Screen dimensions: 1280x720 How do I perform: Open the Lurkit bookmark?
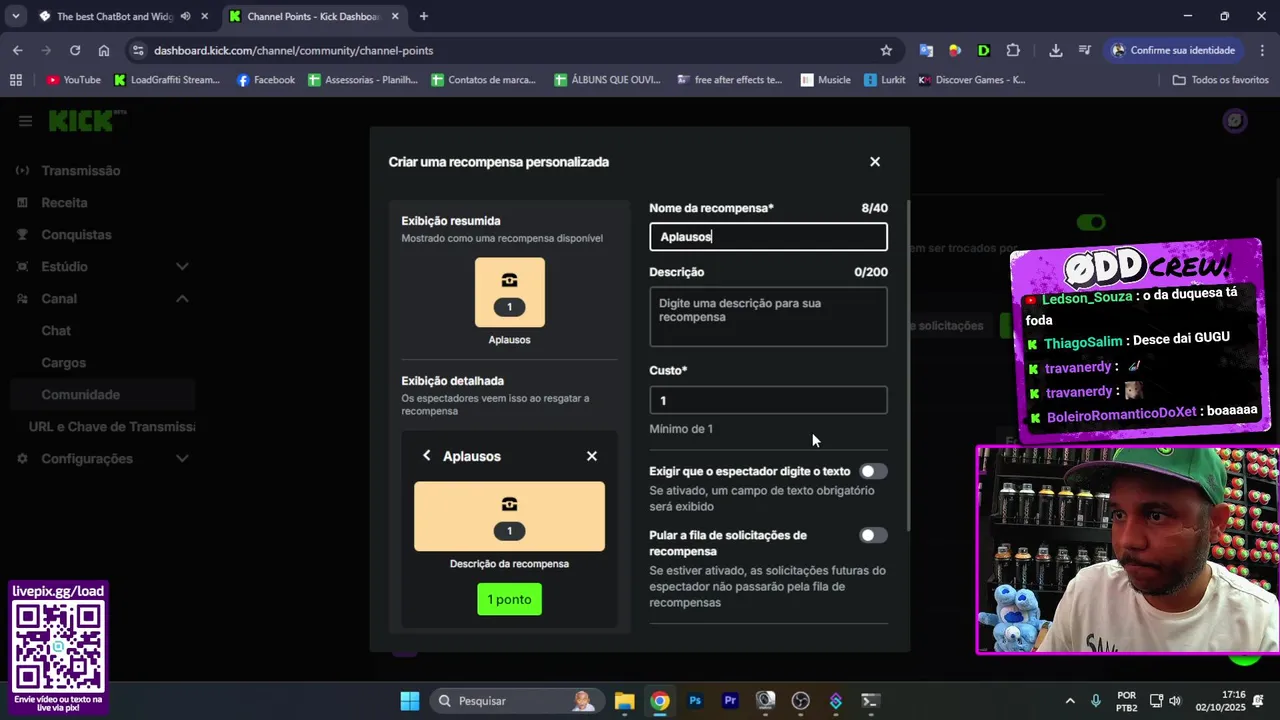pyautogui.click(x=885, y=80)
